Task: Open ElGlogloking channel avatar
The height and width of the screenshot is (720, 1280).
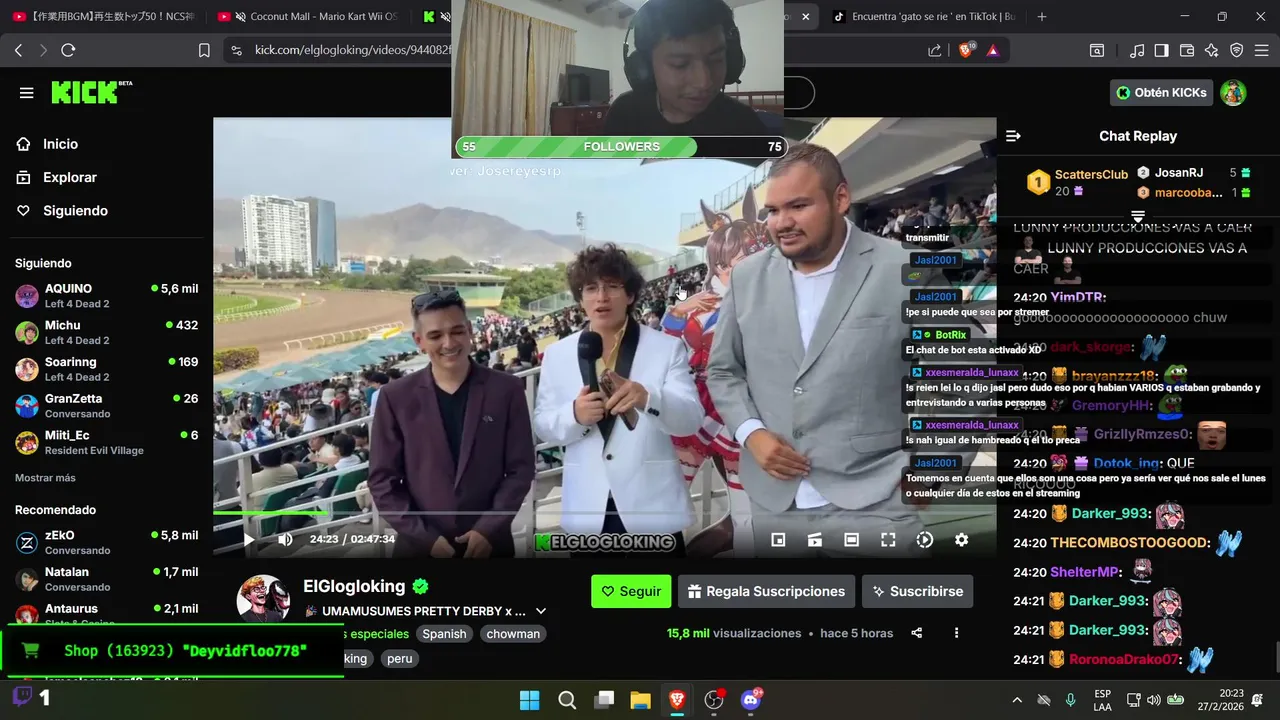Action: 264,598
